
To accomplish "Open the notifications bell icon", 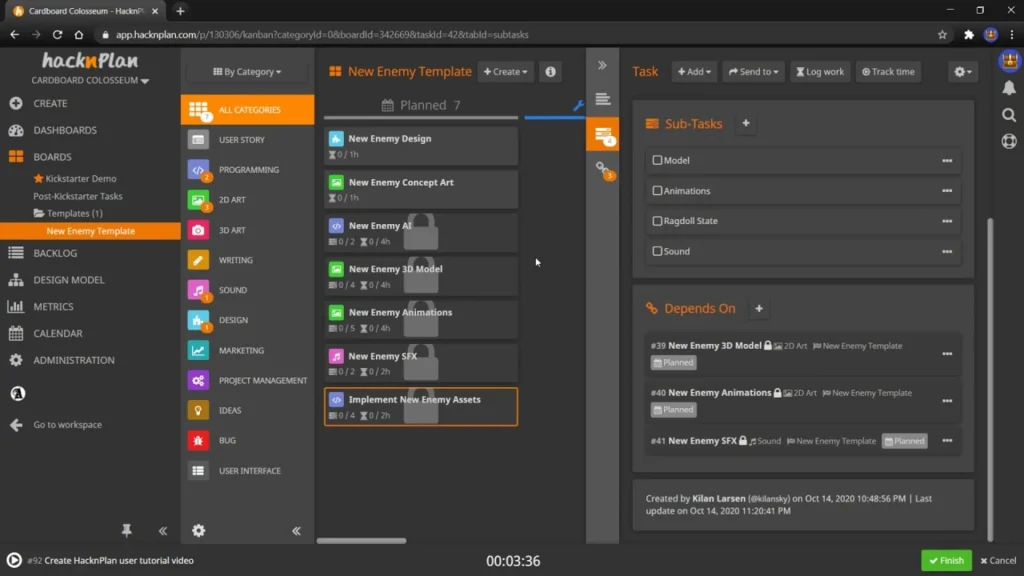I will coord(1008,88).
